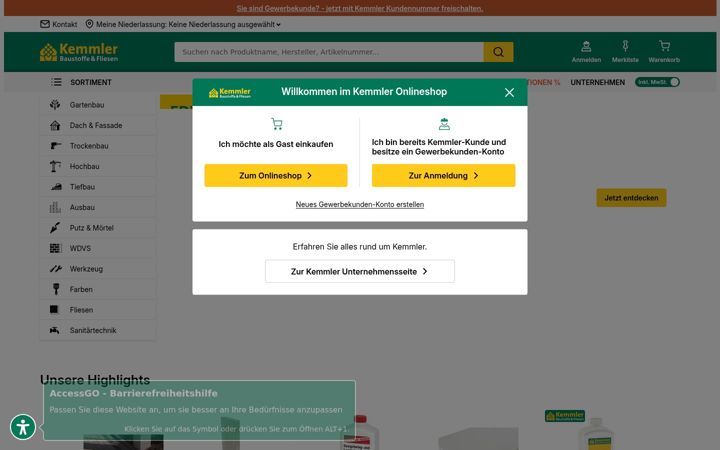Viewport: 720px width, 450px height.
Task: Click the Jetzt entdecken button
Action: [x=631, y=198]
